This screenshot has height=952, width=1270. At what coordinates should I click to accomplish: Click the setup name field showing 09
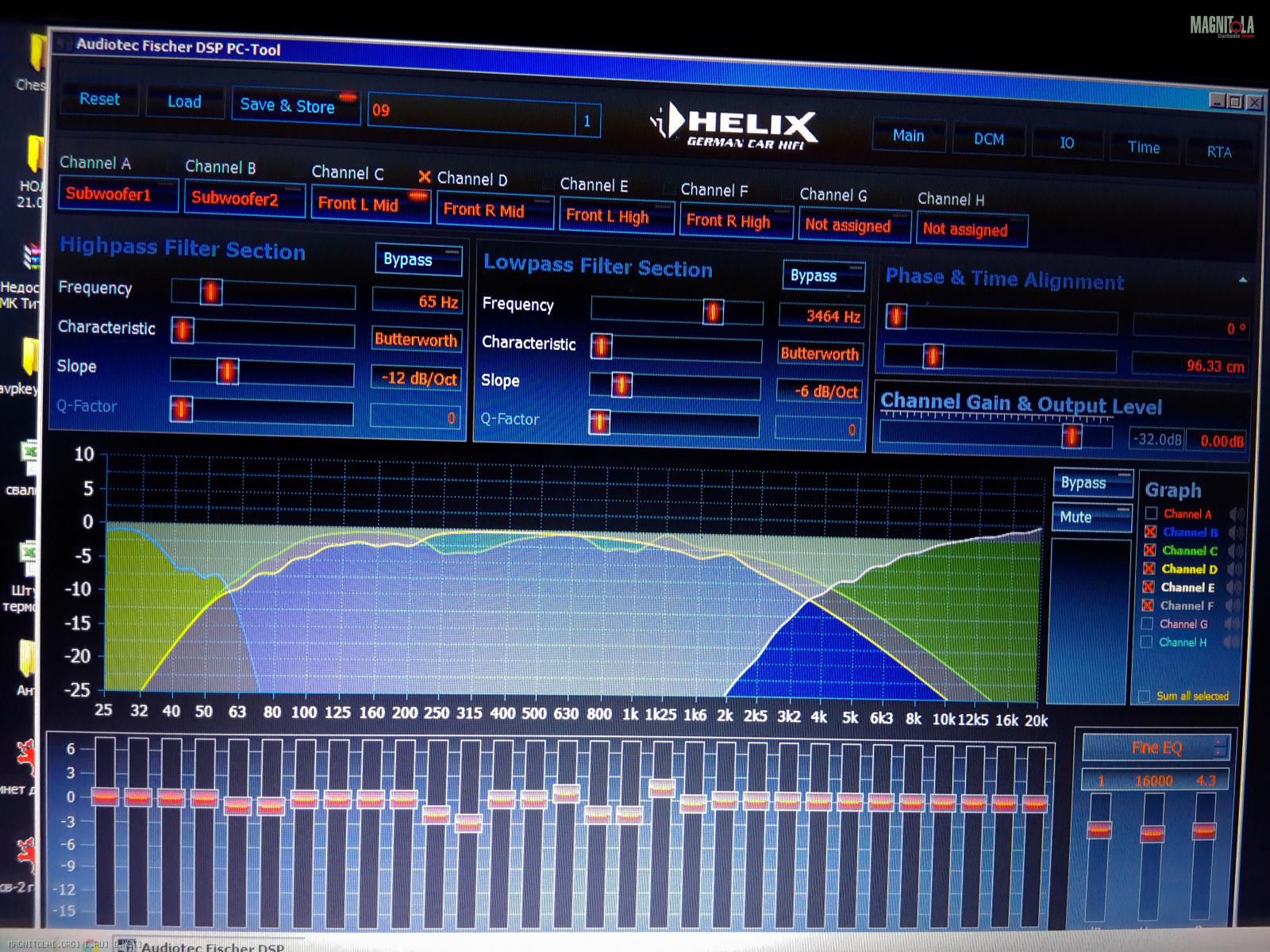[473, 116]
